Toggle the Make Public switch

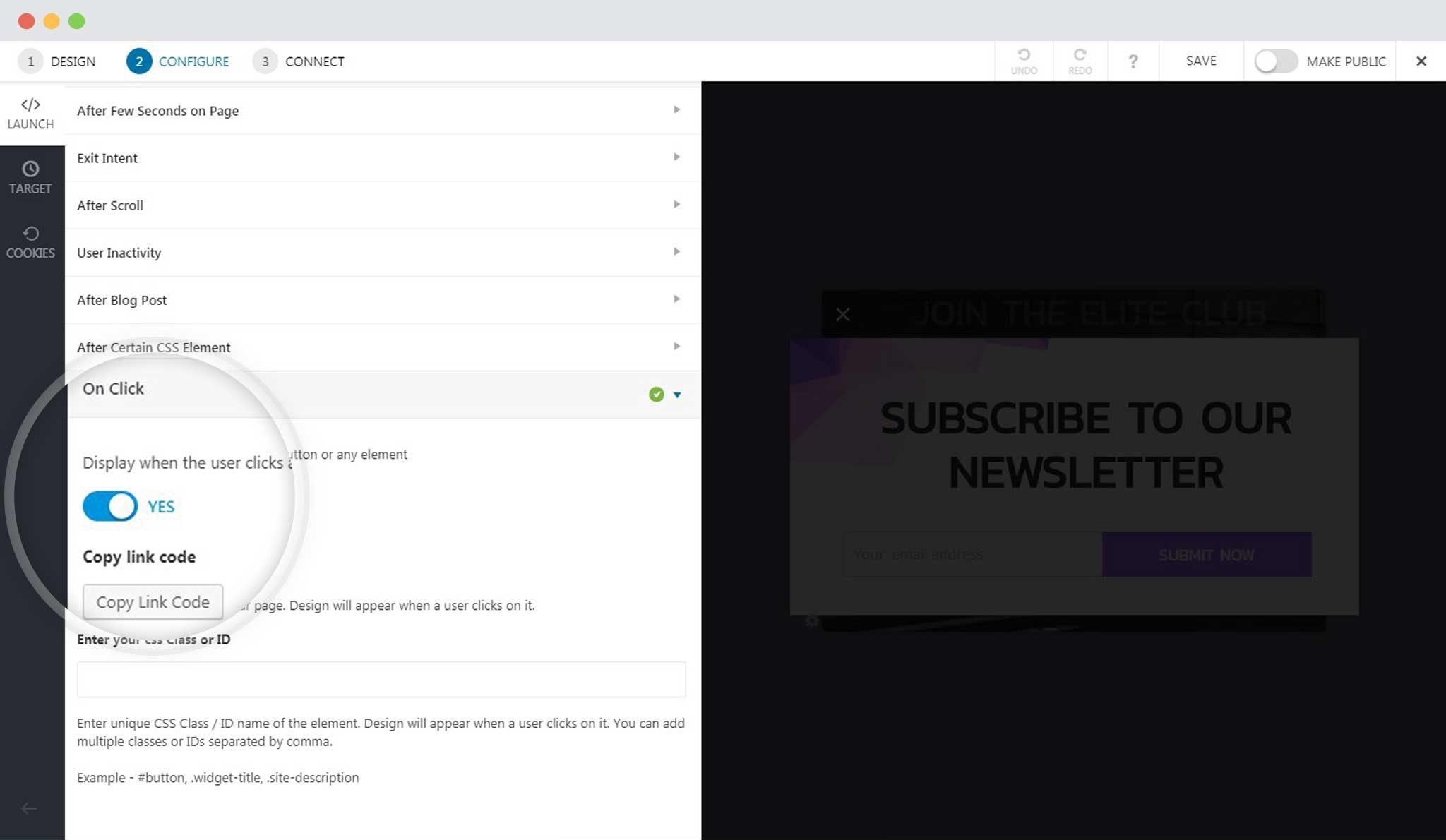[x=1275, y=61]
